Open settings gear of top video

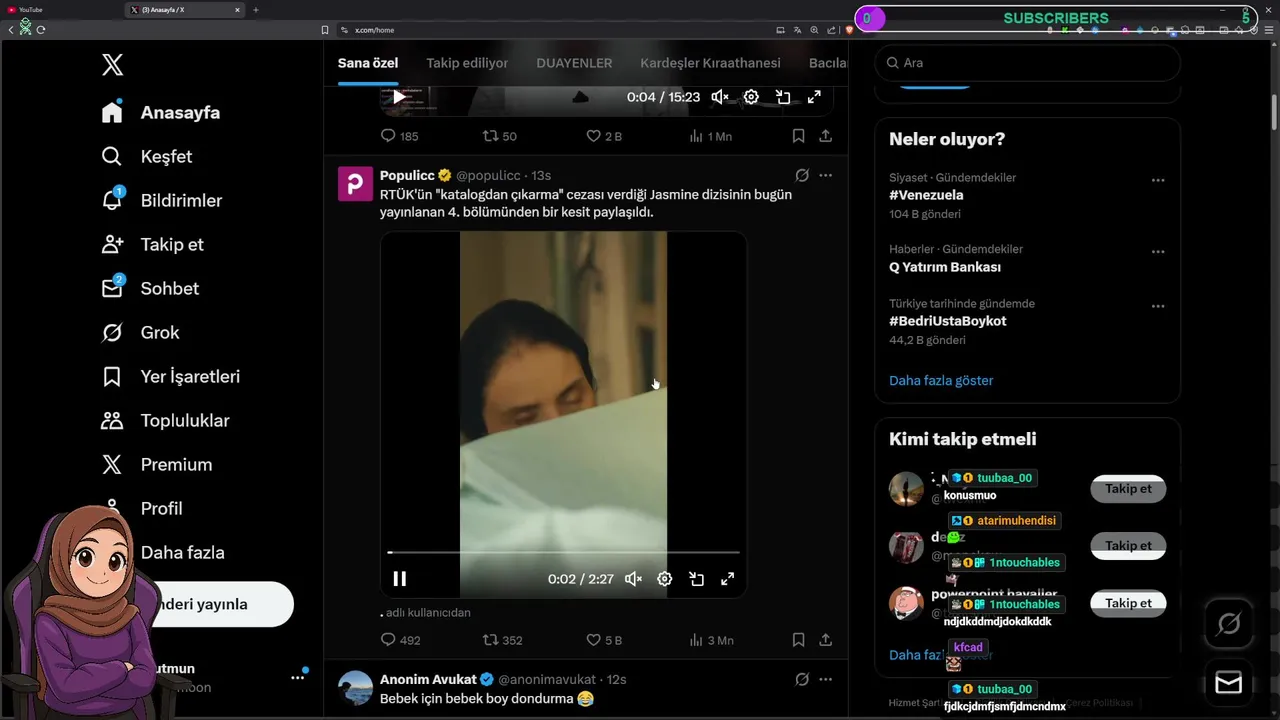(x=751, y=97)
